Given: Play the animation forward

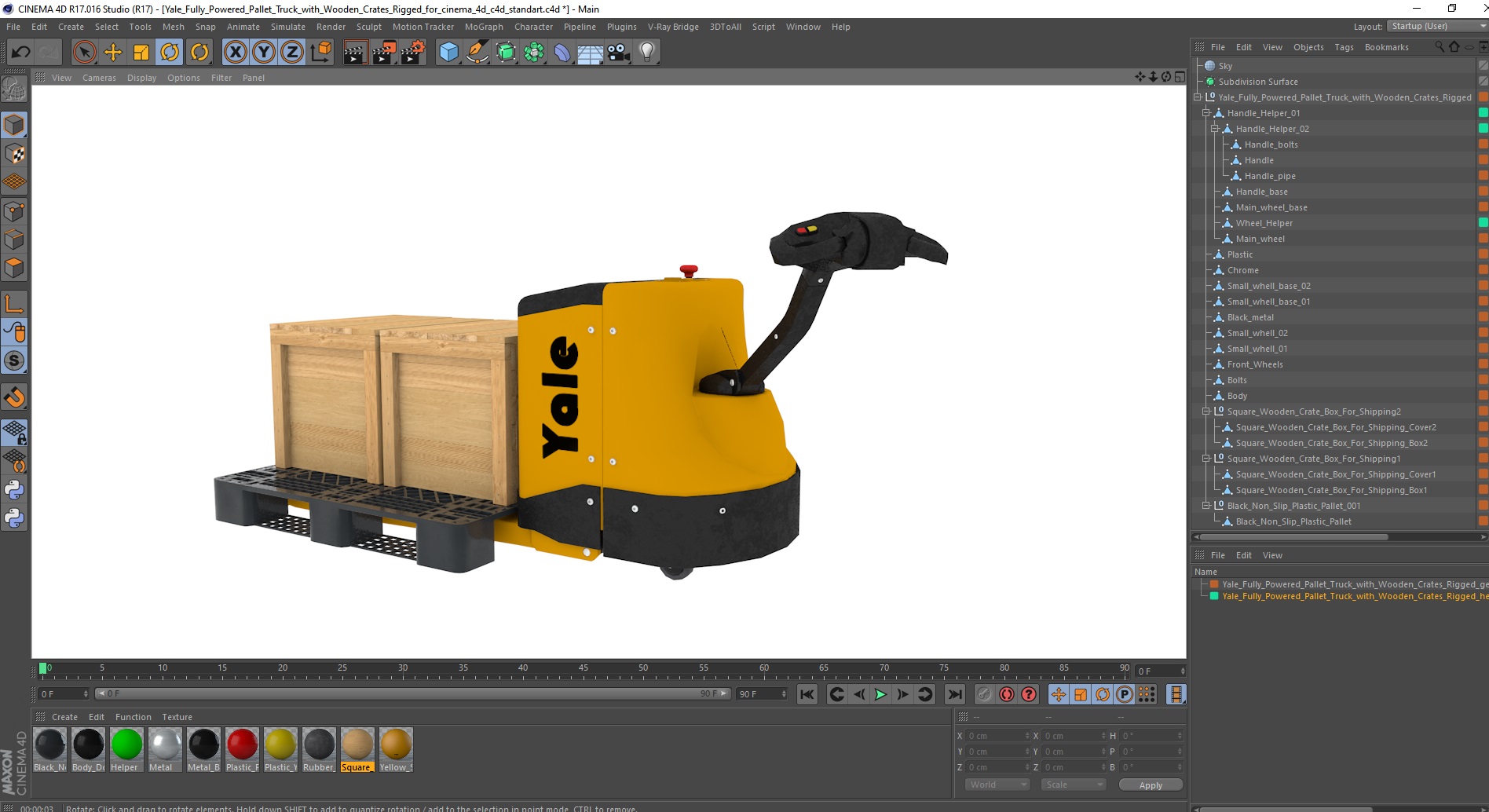Looking at the screenshot, I should click(x=880, y=694).
